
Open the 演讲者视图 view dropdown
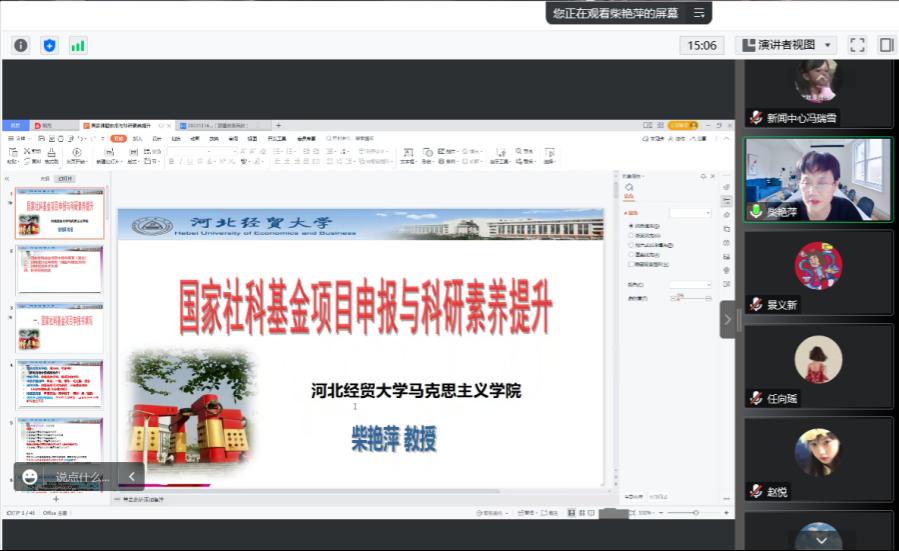[786, 45]
